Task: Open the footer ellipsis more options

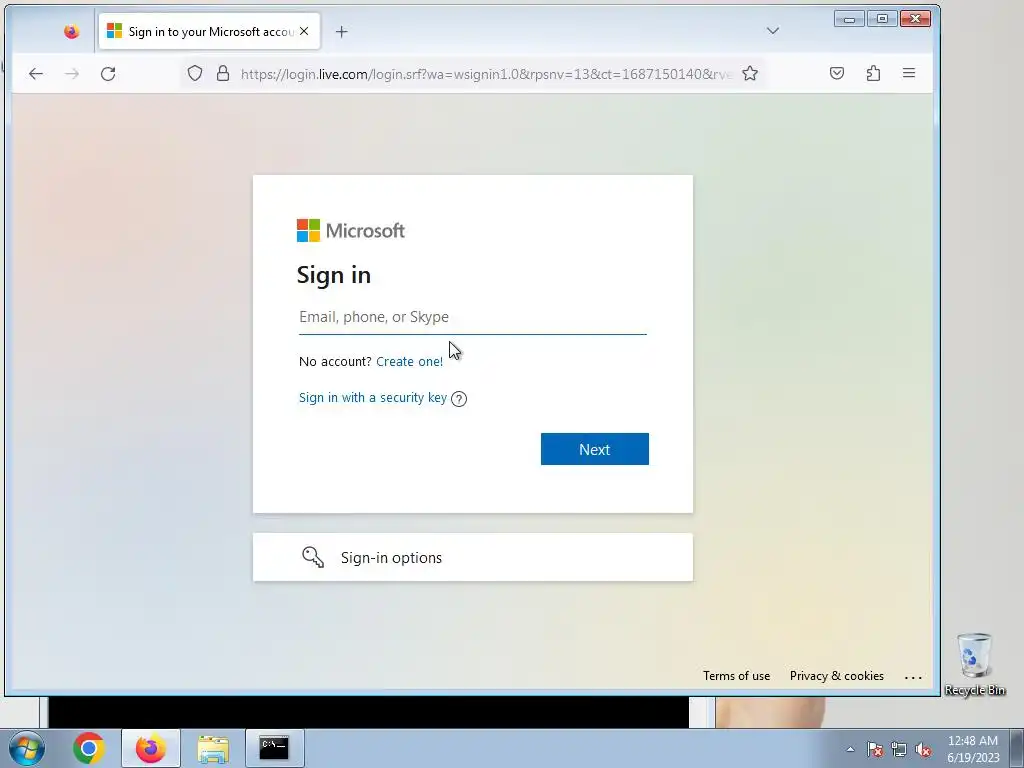Action: [x=913, y=677]
